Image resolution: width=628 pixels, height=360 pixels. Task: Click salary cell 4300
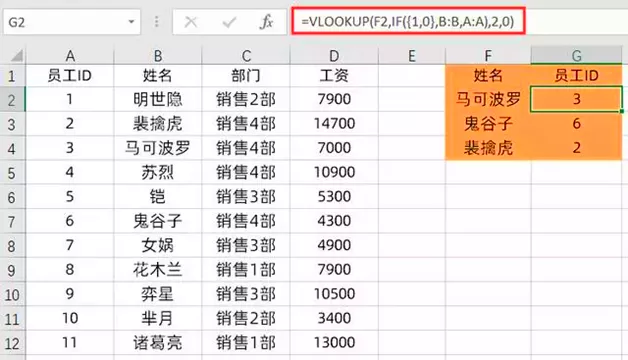pos(334,221)
